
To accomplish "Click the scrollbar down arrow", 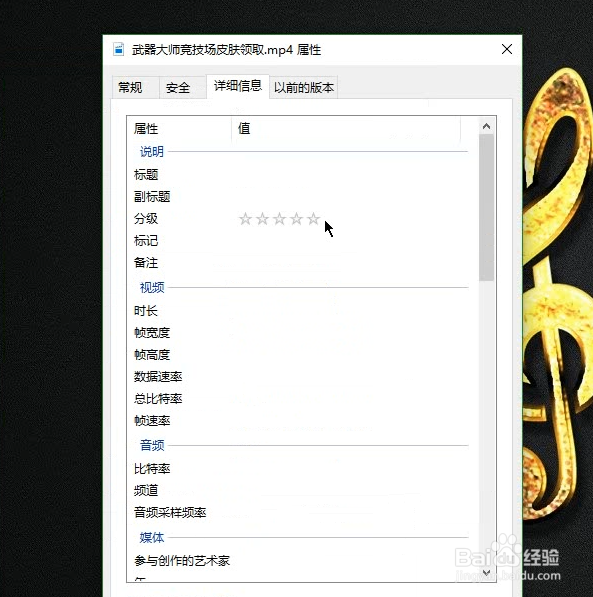I will 486,572.
